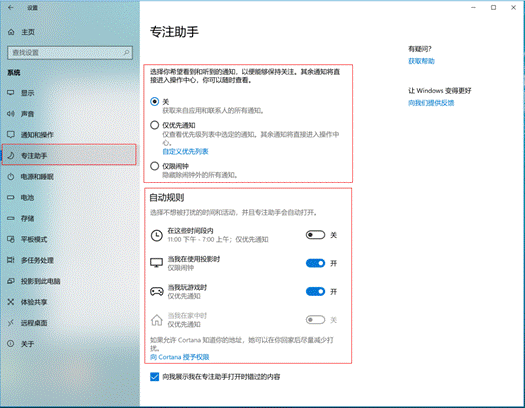Click the back arrow icon in title bar

click(x=11, y=8)
